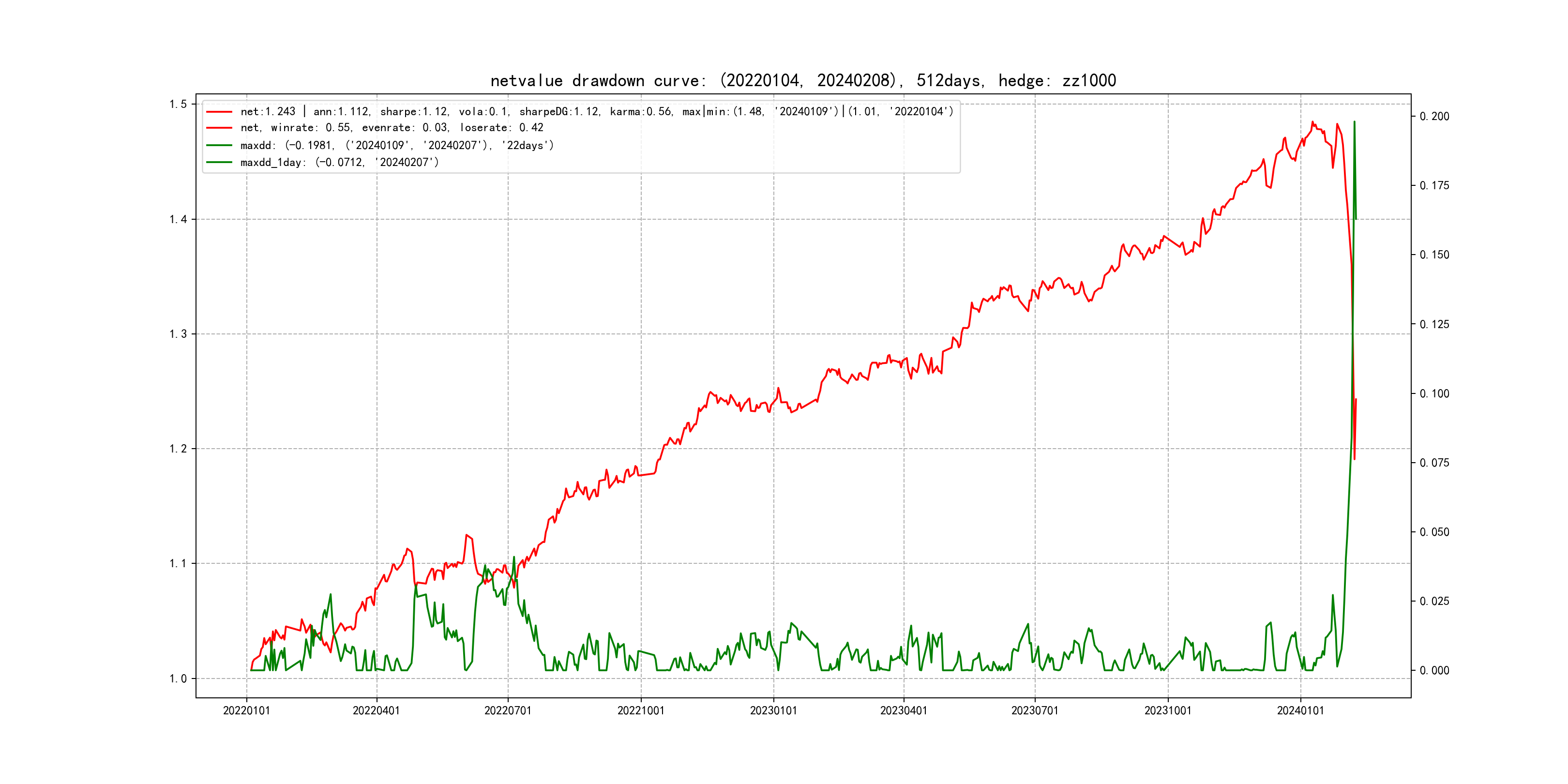Click green swatch beside maxdd legend entry
Image resolution: width=1568 pixels, height=784 pixels.
[219, 146]
